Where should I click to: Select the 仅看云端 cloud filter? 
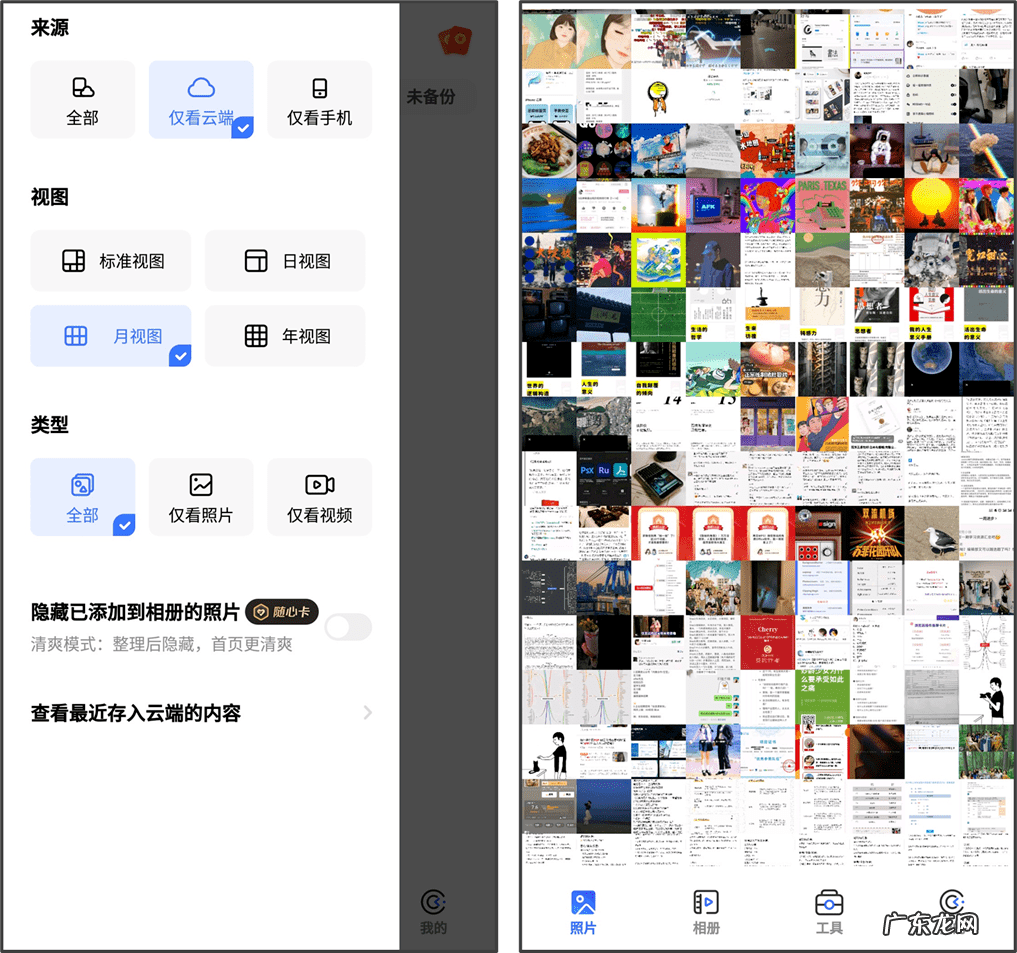point(201,99)
